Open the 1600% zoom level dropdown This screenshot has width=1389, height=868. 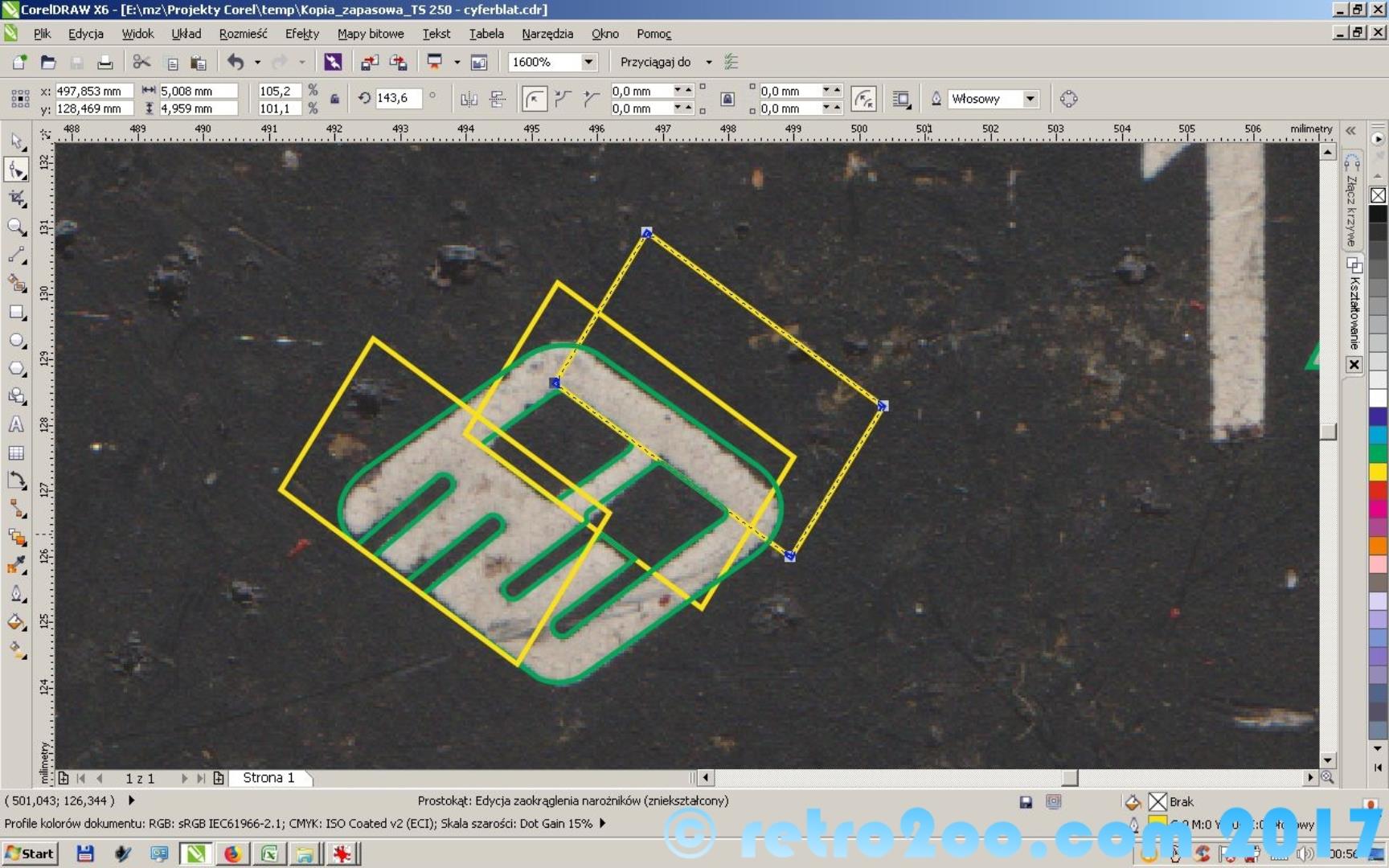coord(588,62)
